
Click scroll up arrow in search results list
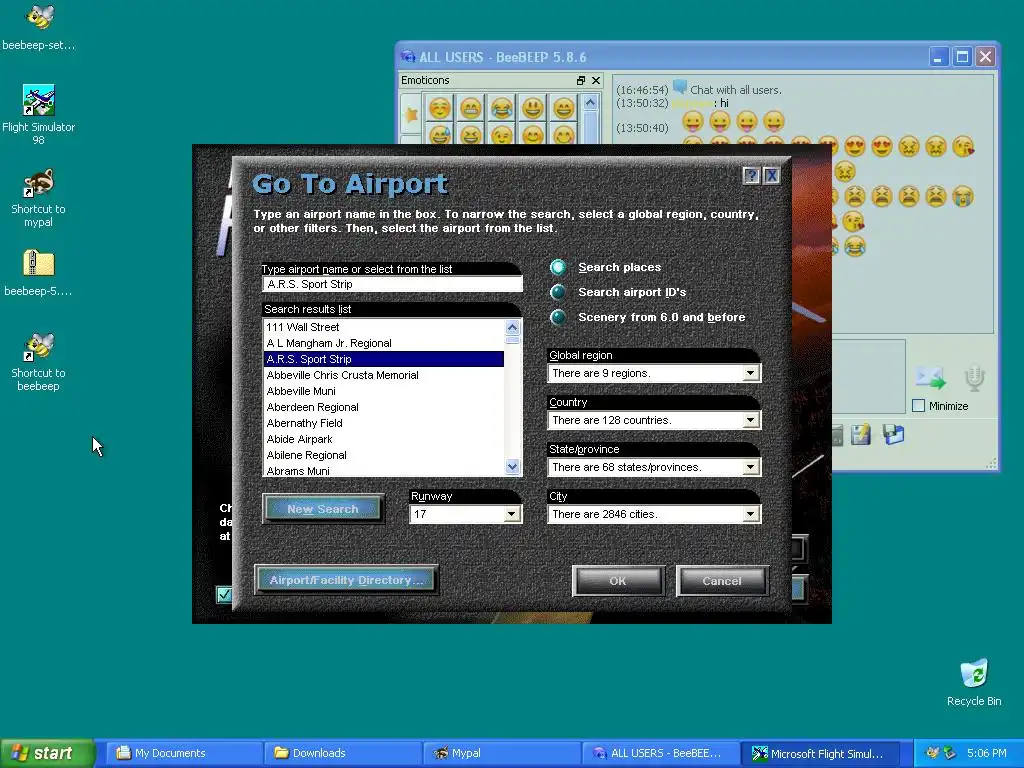coord(513,327)
